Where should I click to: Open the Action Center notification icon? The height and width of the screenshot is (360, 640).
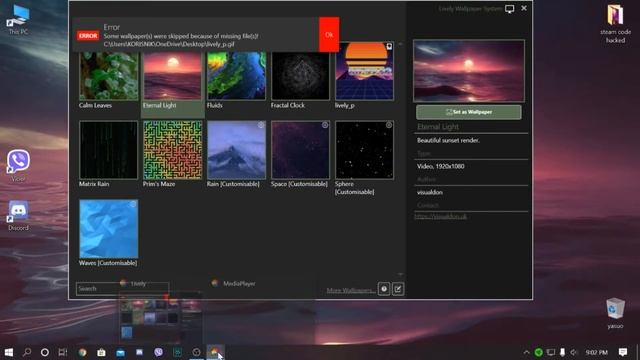click(x=622, y=352)
